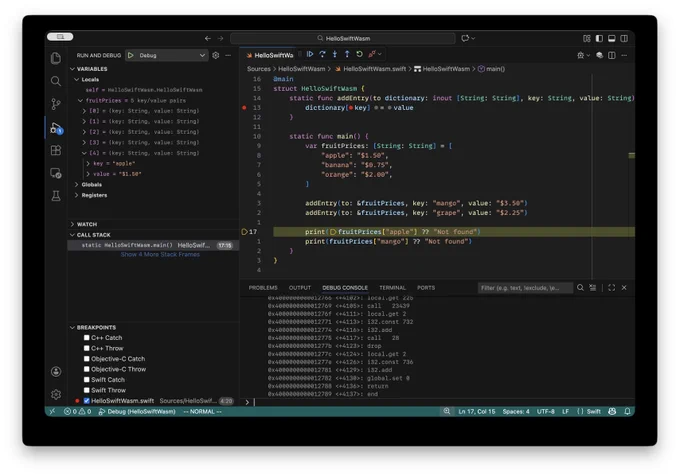
Task: Switch to the DEBUG CONSOLE tab
Action: coord(345,288)
